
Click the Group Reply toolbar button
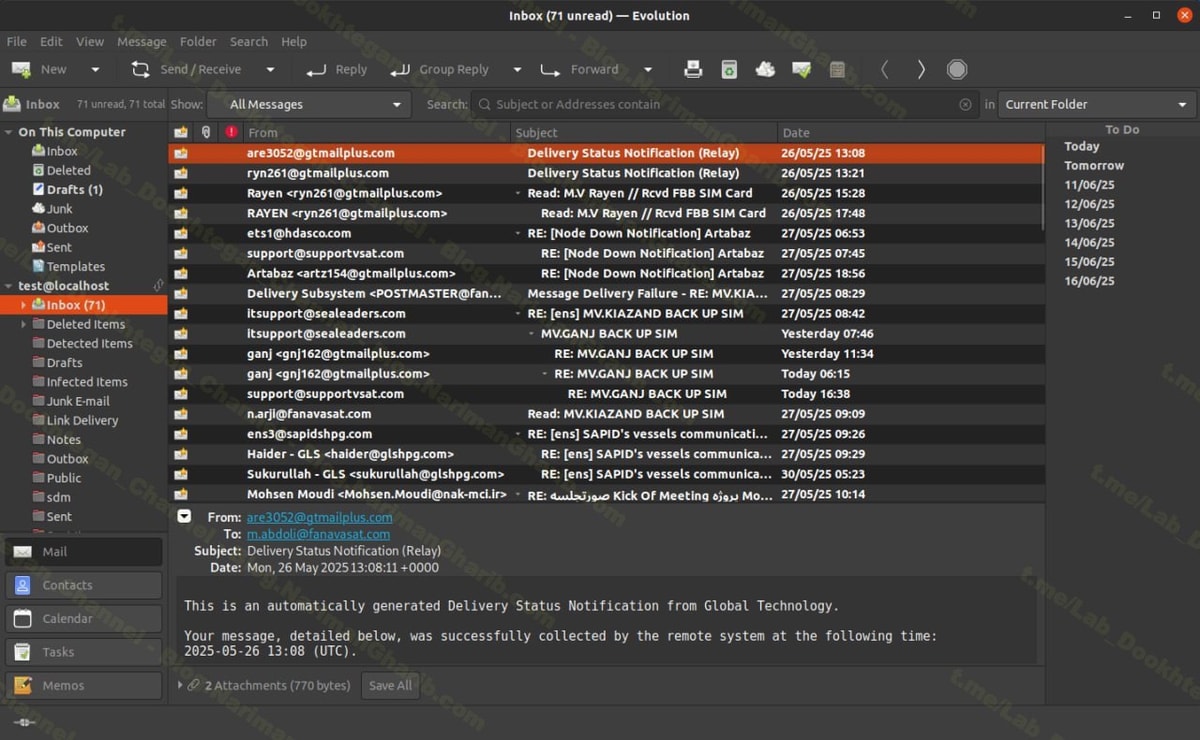click(x=440, y=69)
